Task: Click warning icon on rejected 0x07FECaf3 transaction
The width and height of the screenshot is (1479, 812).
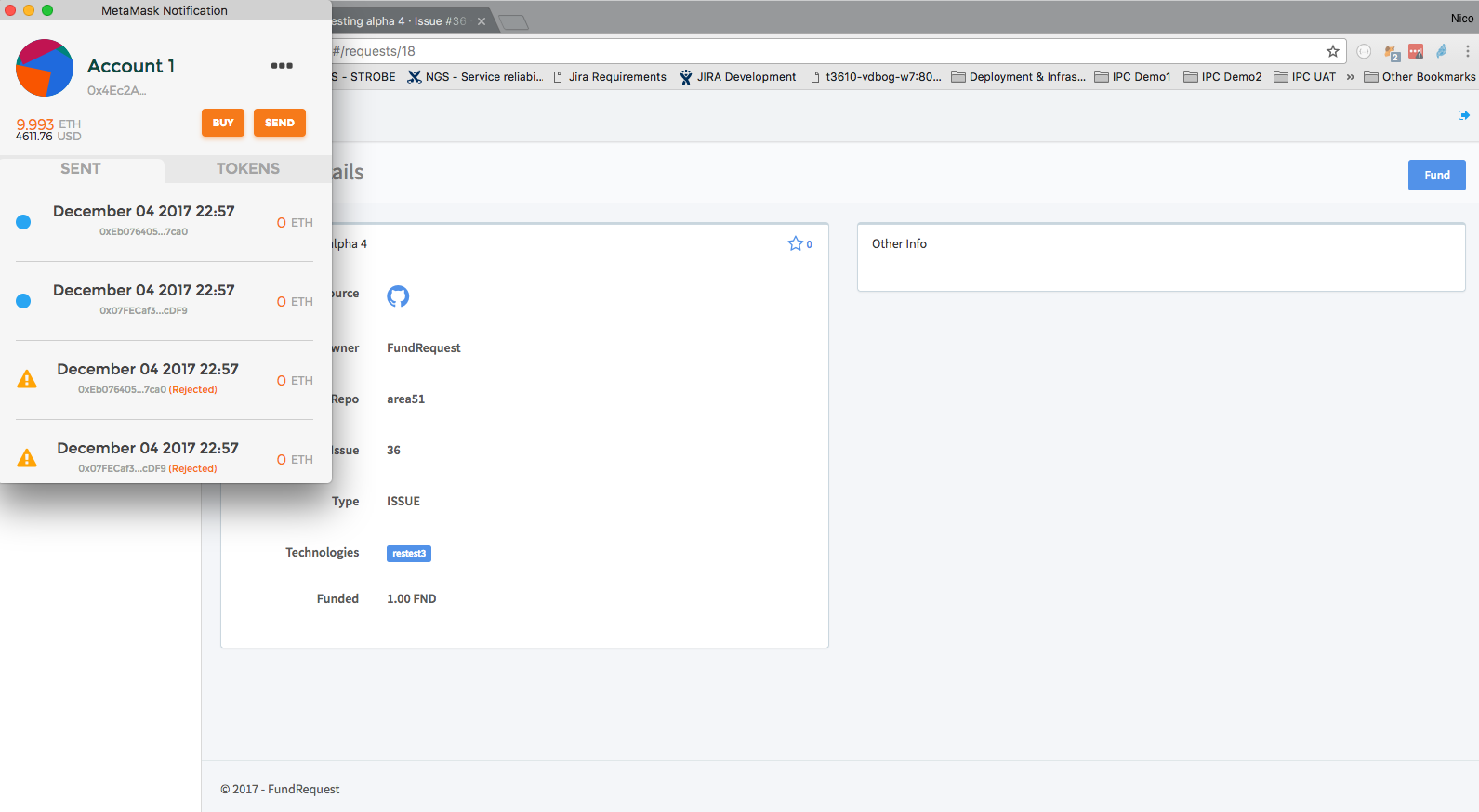Action: point(27,458)
